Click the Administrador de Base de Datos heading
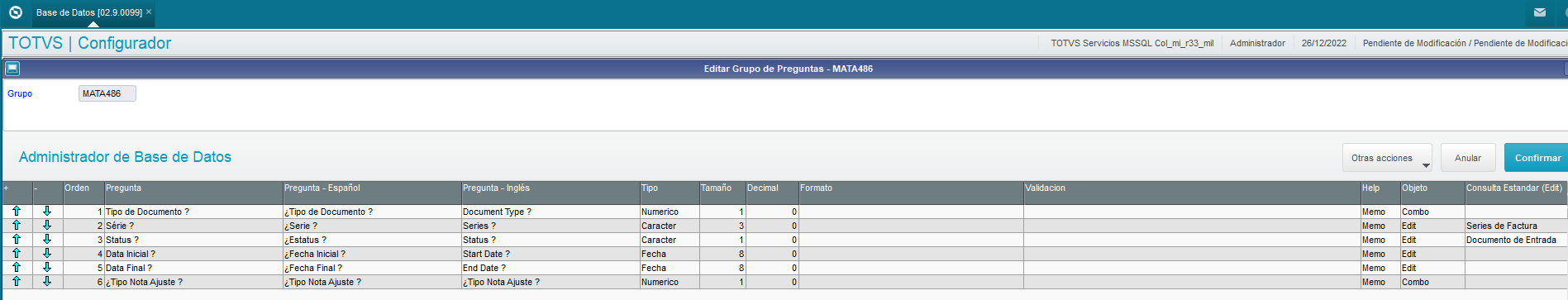1568x300 pixels. [125, 157]
